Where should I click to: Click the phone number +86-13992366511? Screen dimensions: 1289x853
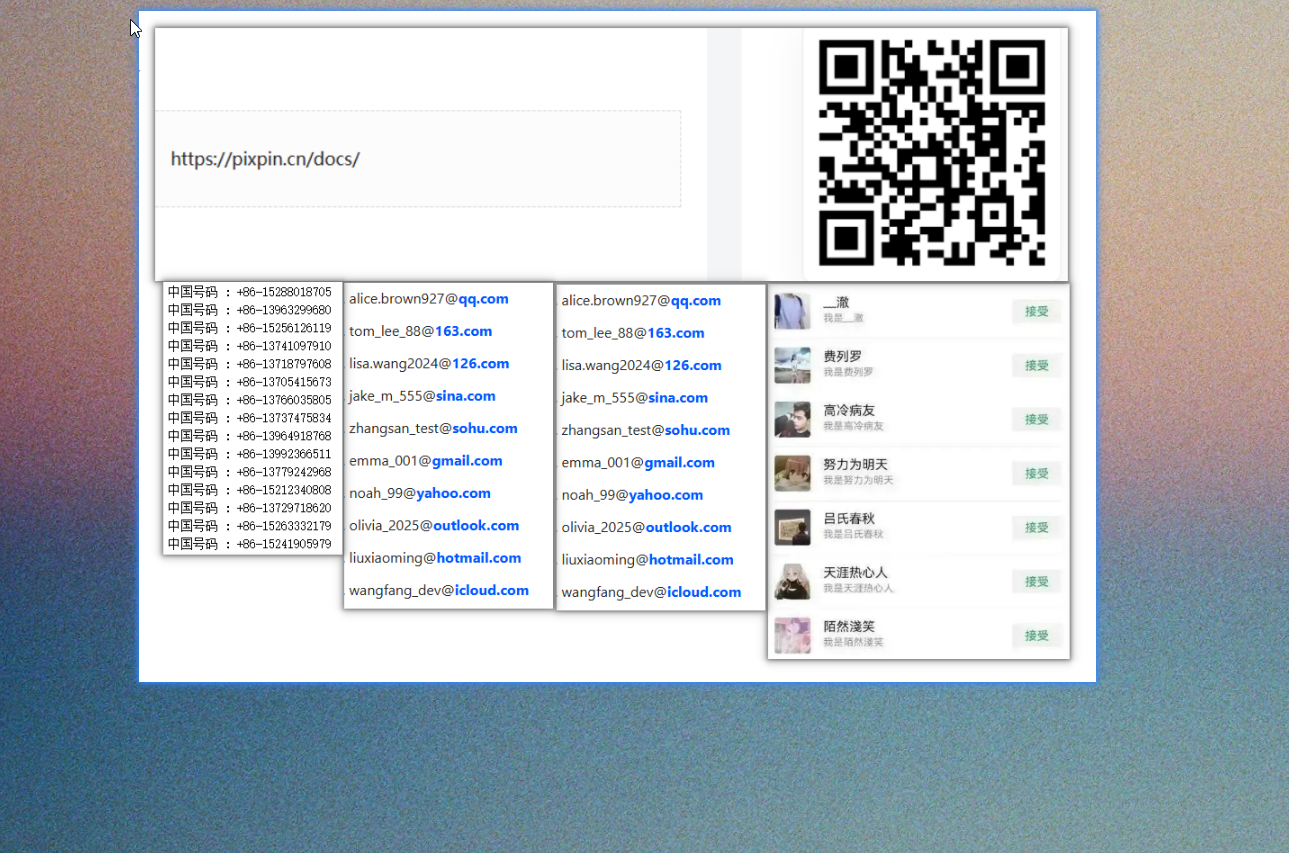tap(283, 454)
